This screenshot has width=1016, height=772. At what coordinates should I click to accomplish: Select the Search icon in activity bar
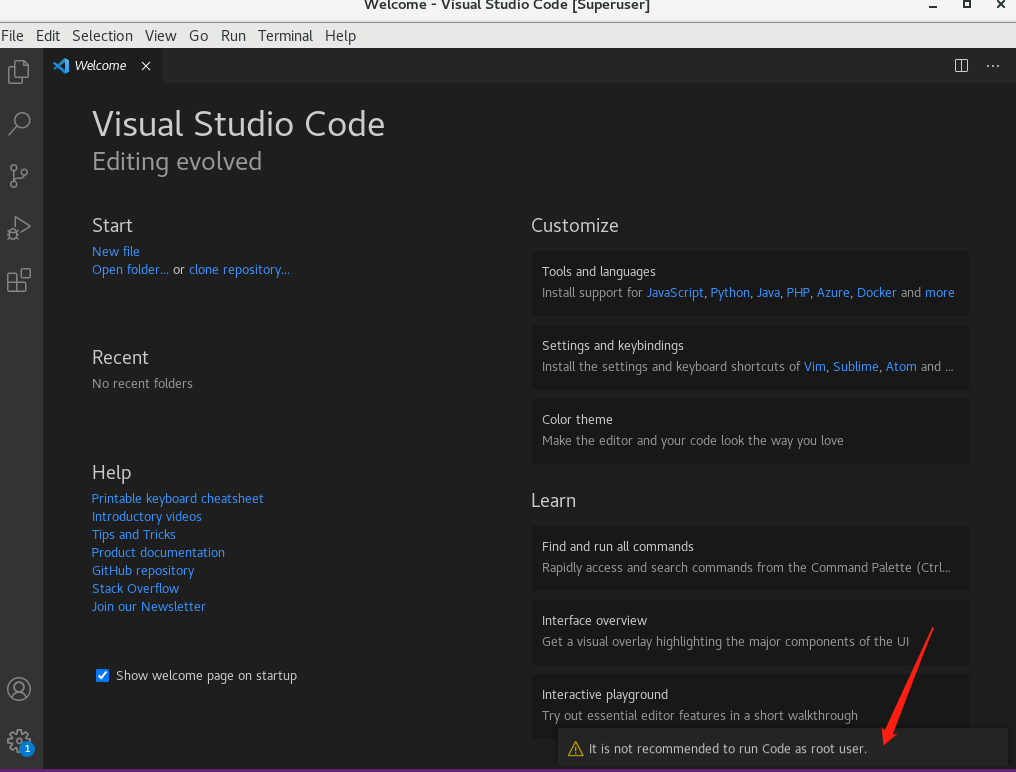click(18, 123)
